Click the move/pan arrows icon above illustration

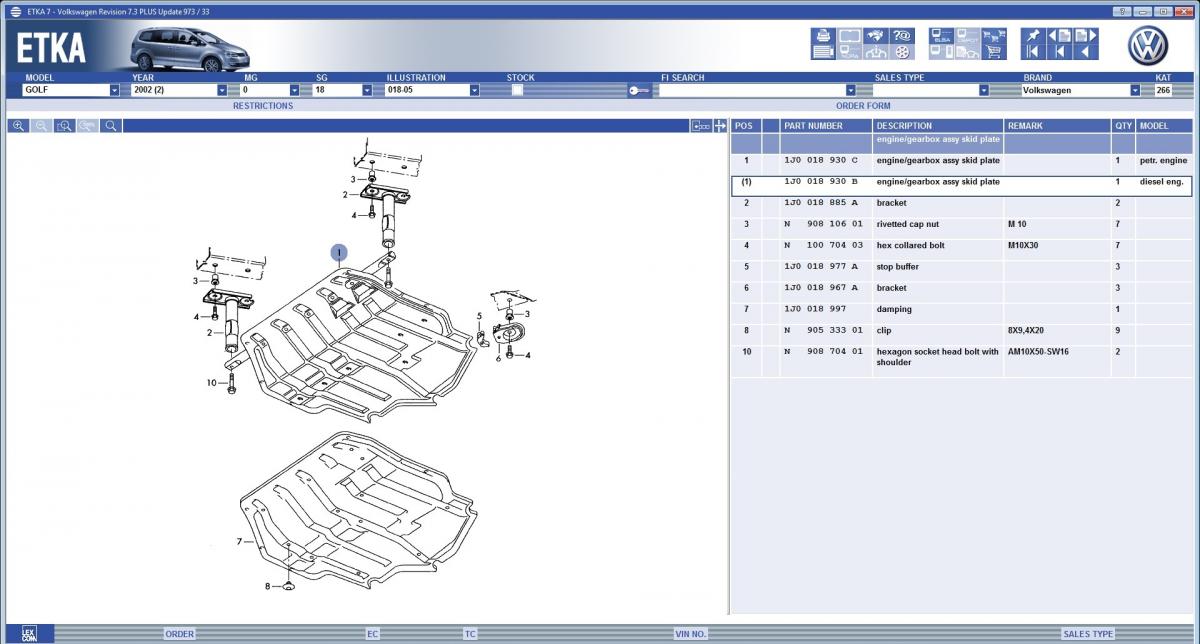tap(719, 126)
